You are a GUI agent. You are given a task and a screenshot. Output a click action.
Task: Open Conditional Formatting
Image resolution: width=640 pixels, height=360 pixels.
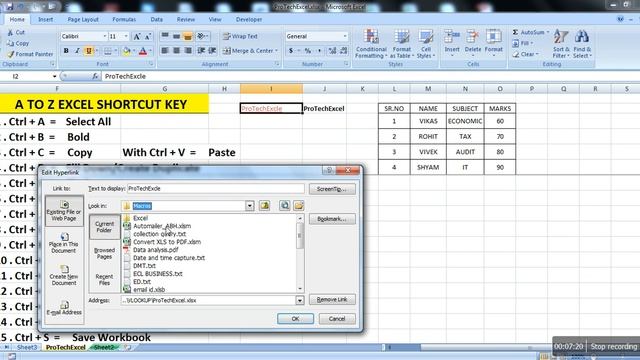(x=371, y=44)
